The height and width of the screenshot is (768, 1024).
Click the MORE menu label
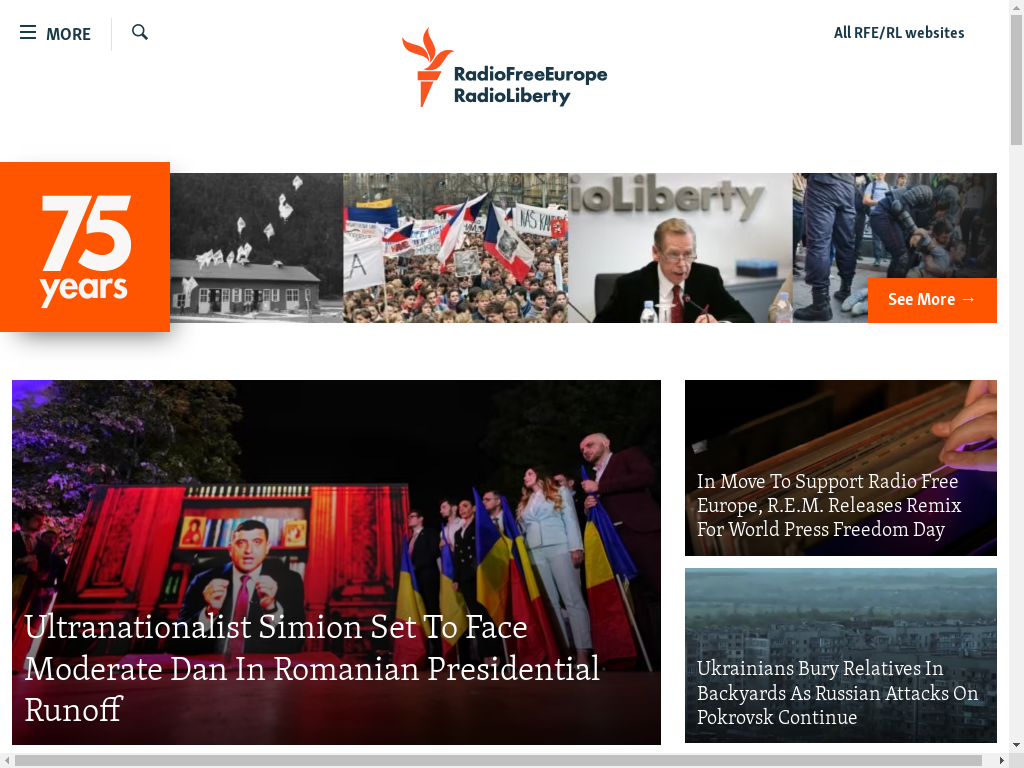click(68, 34)
